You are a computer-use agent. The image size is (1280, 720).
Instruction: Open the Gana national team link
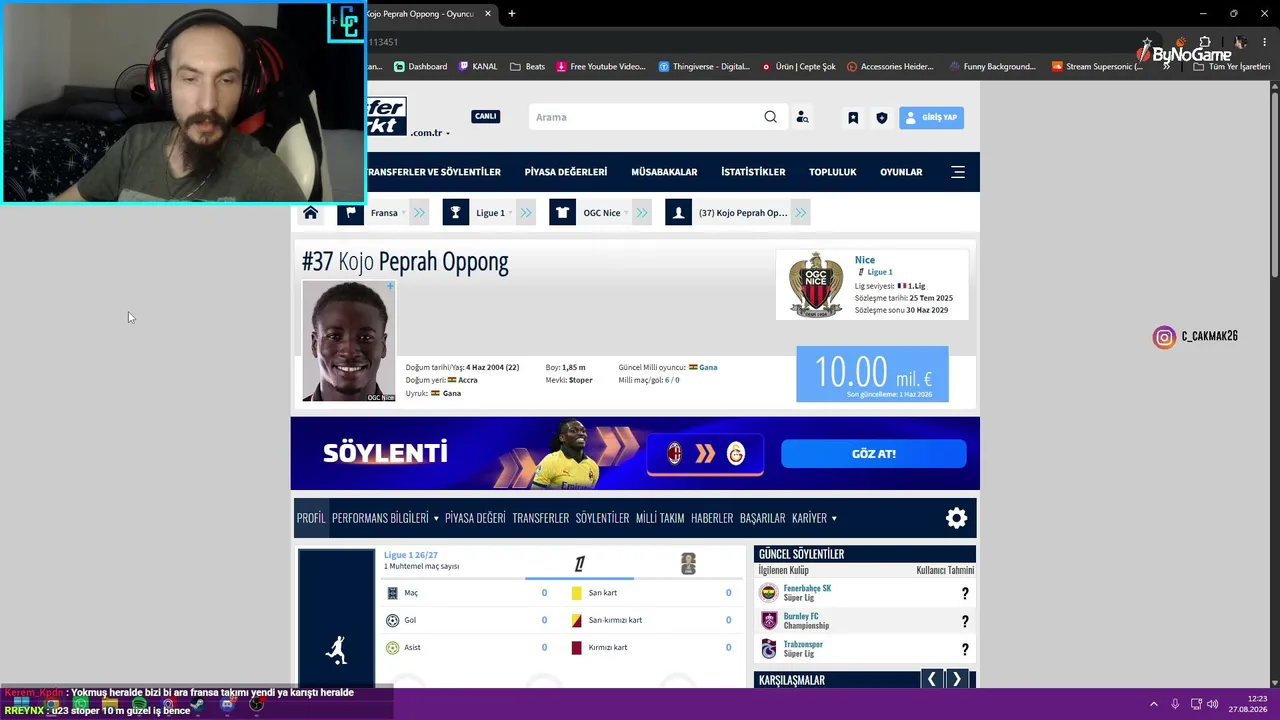(x=708, y=367)
